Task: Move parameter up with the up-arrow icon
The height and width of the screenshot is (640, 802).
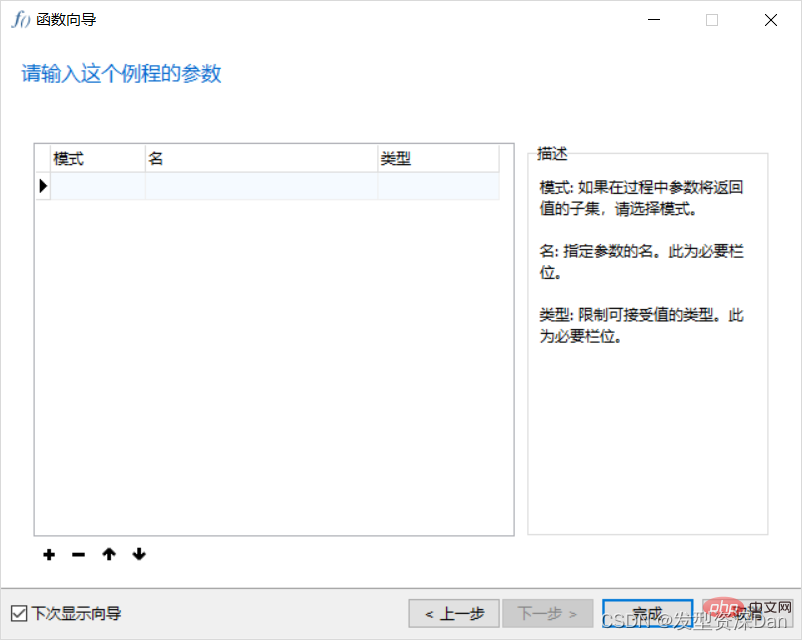Action: coord(108,554)
